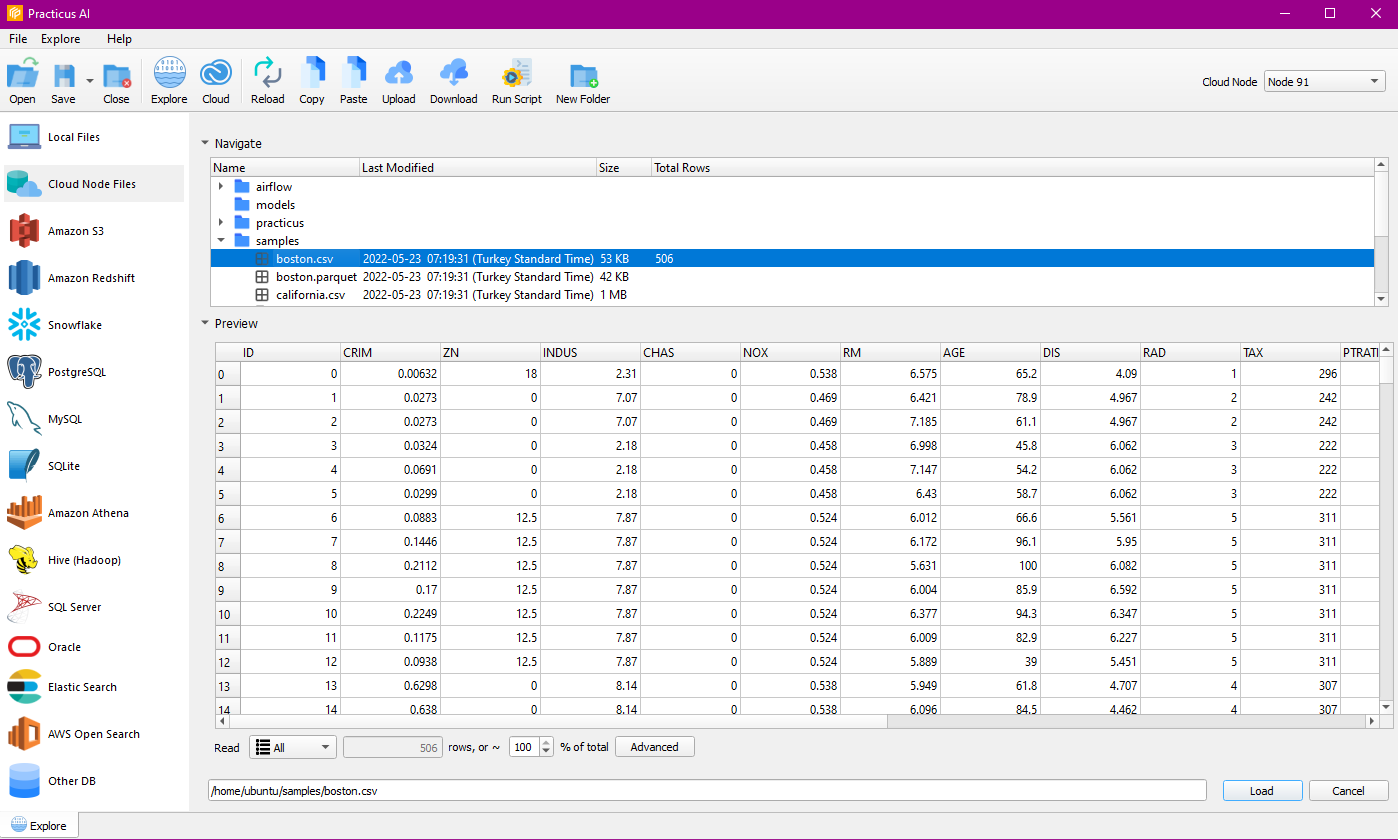
Task: Upload a file with the Upload icon
Action: [x=398, y=80]
